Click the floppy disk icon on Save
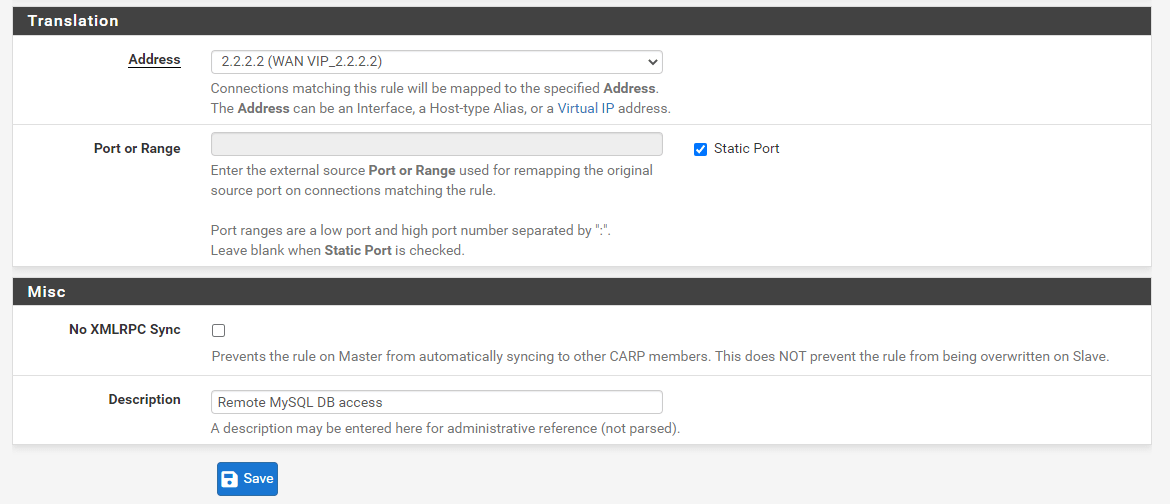 [230, 479]
